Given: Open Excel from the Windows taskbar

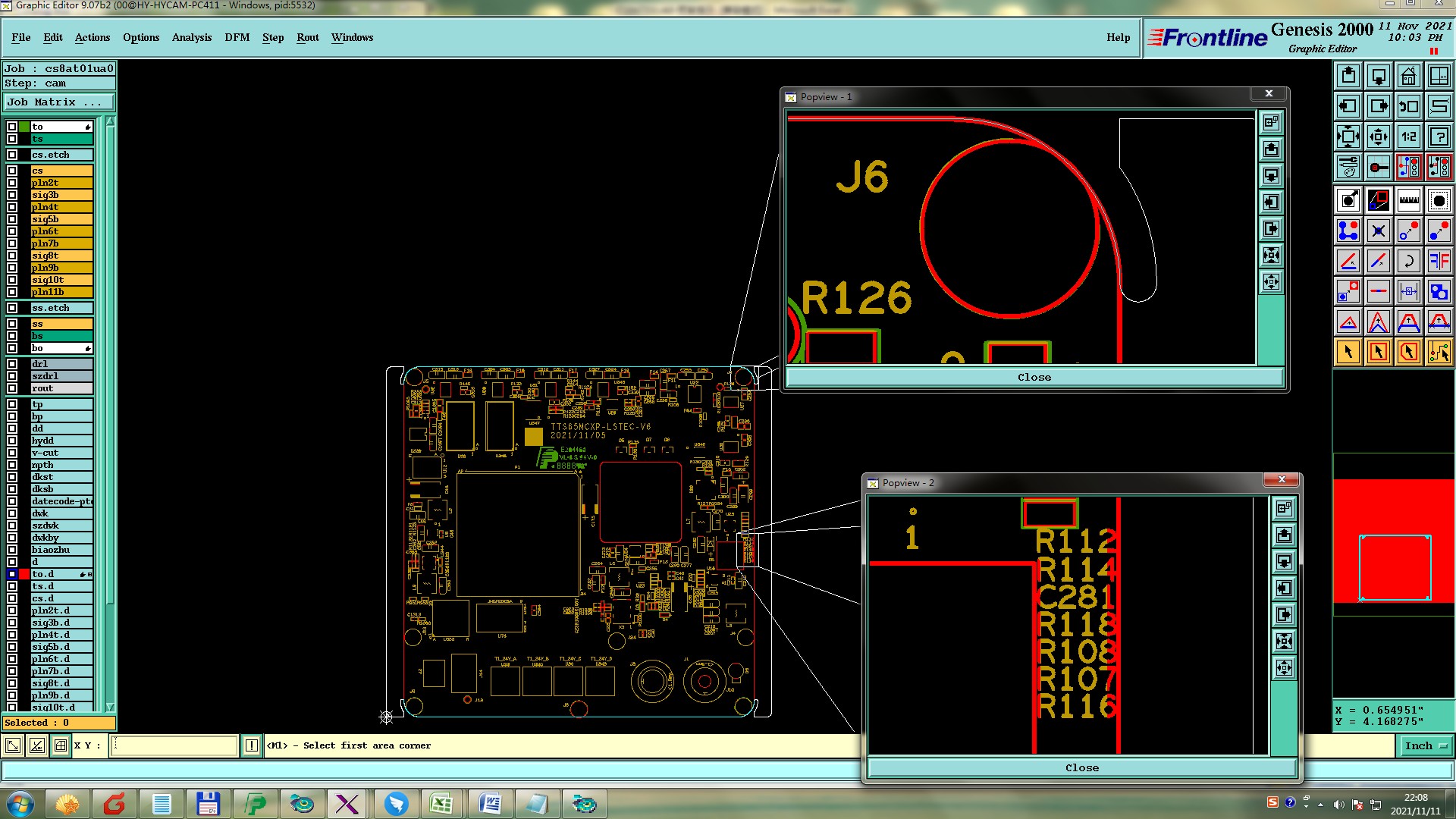Looking at the screenshot, I should coord(441,804).
